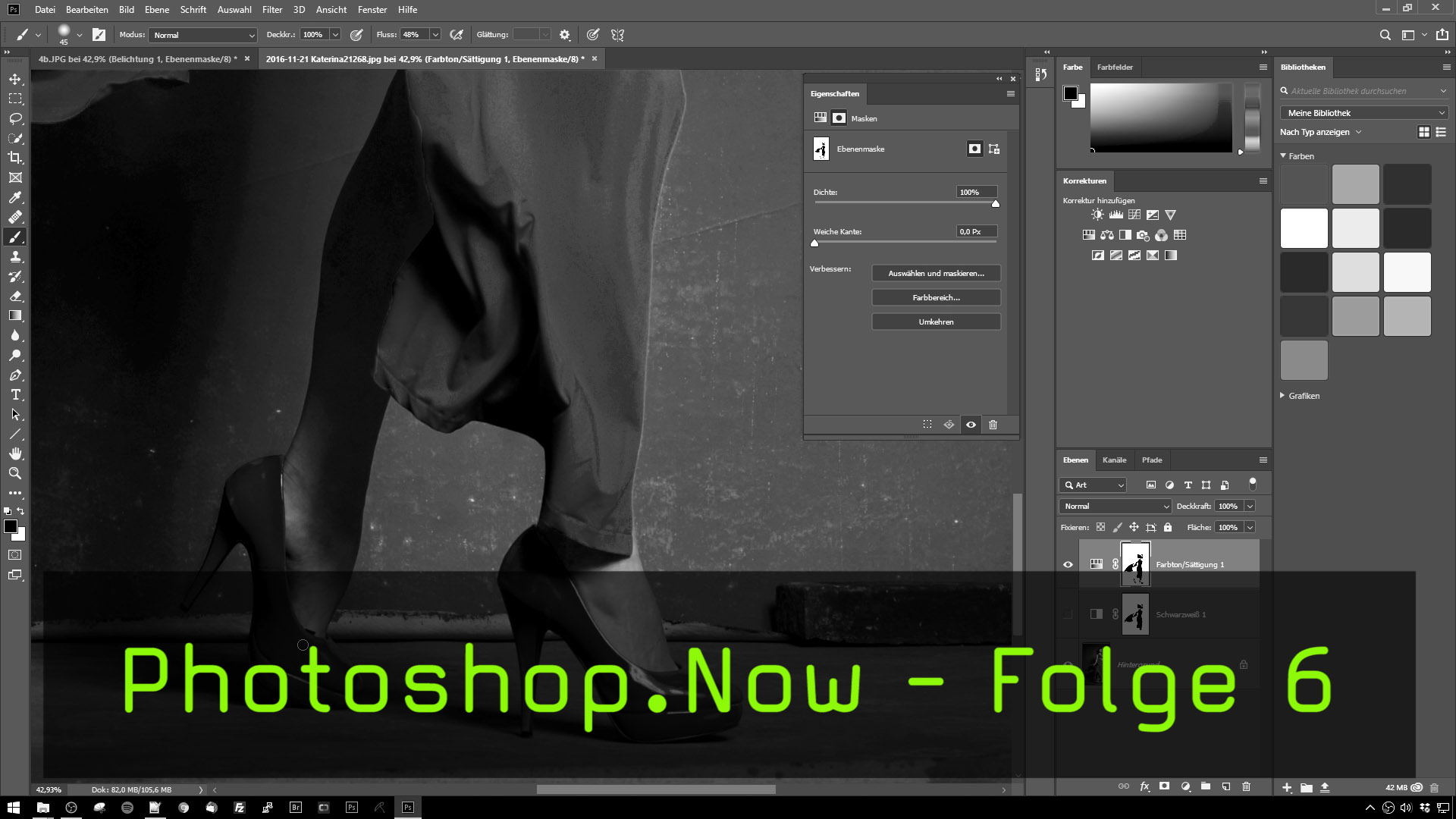This screenshot has height=819, width=1456.
Task: Select the Crop tool
Action: pos(15,158)
